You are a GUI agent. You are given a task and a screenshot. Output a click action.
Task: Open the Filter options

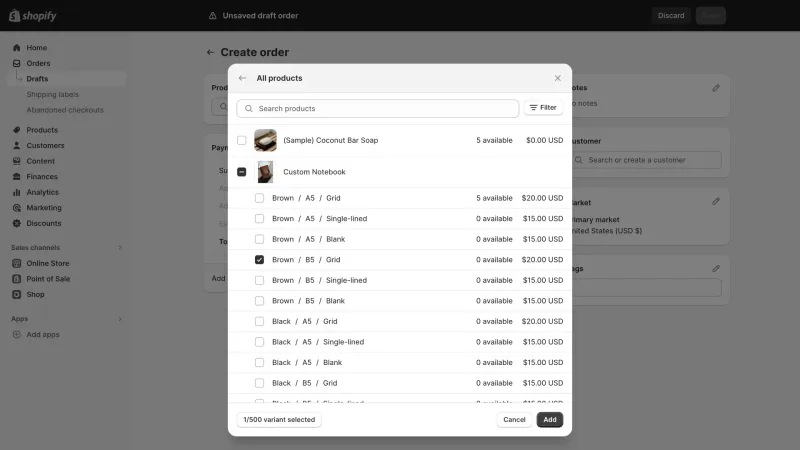[x=543, y=108]
